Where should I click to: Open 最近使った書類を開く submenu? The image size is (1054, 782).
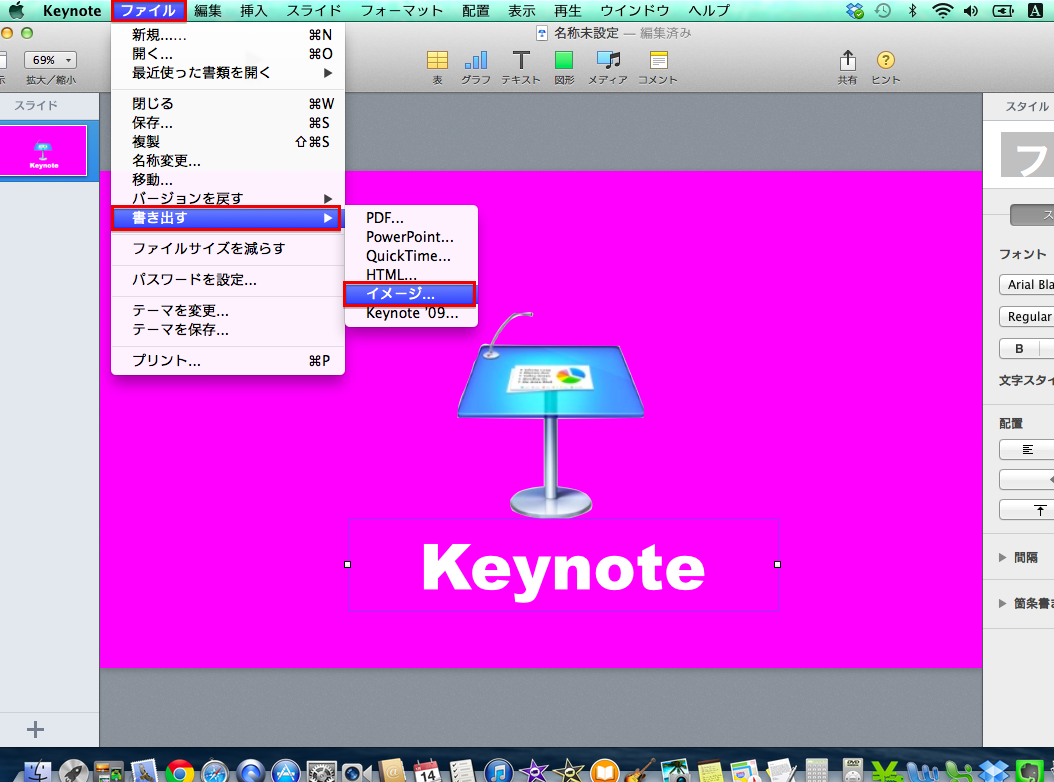pos(228,73)
